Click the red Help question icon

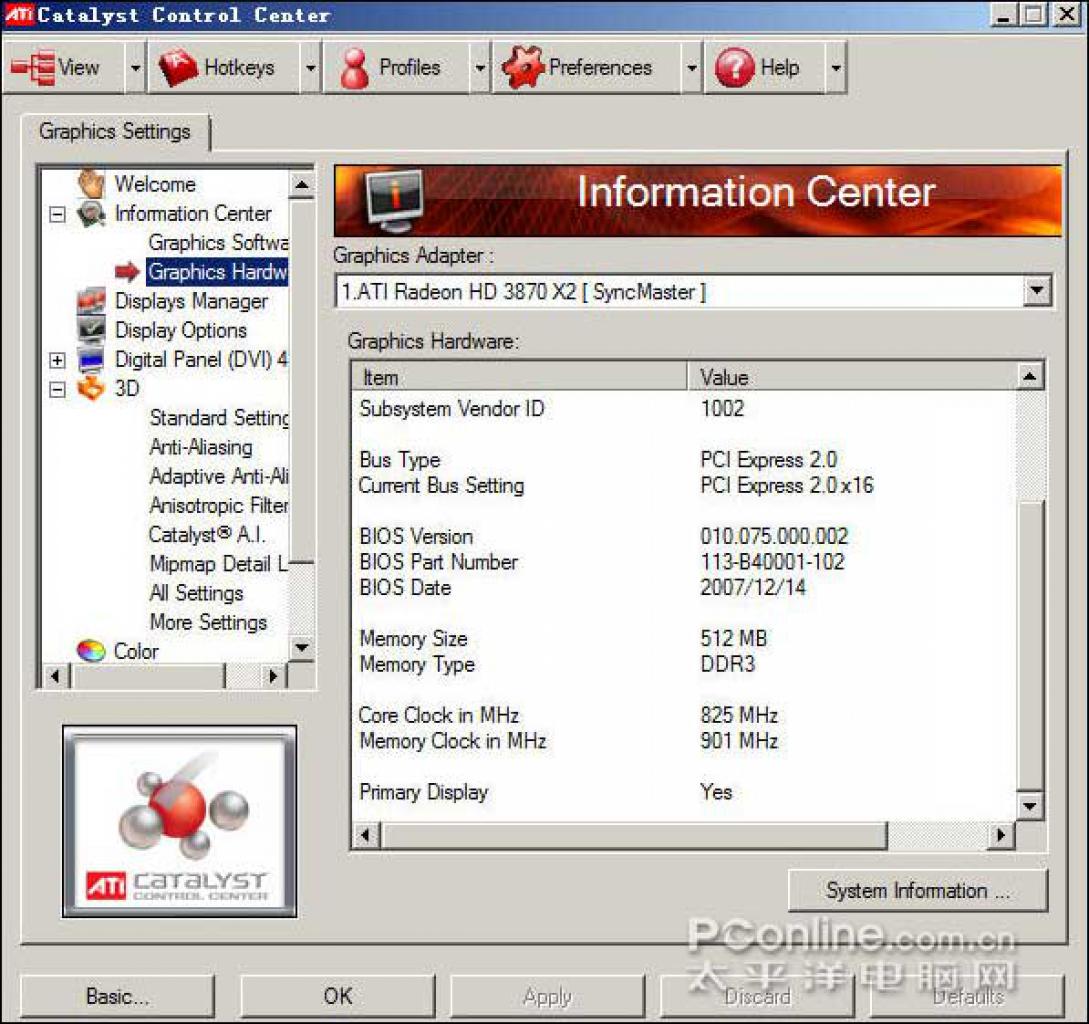coord(734,67)
